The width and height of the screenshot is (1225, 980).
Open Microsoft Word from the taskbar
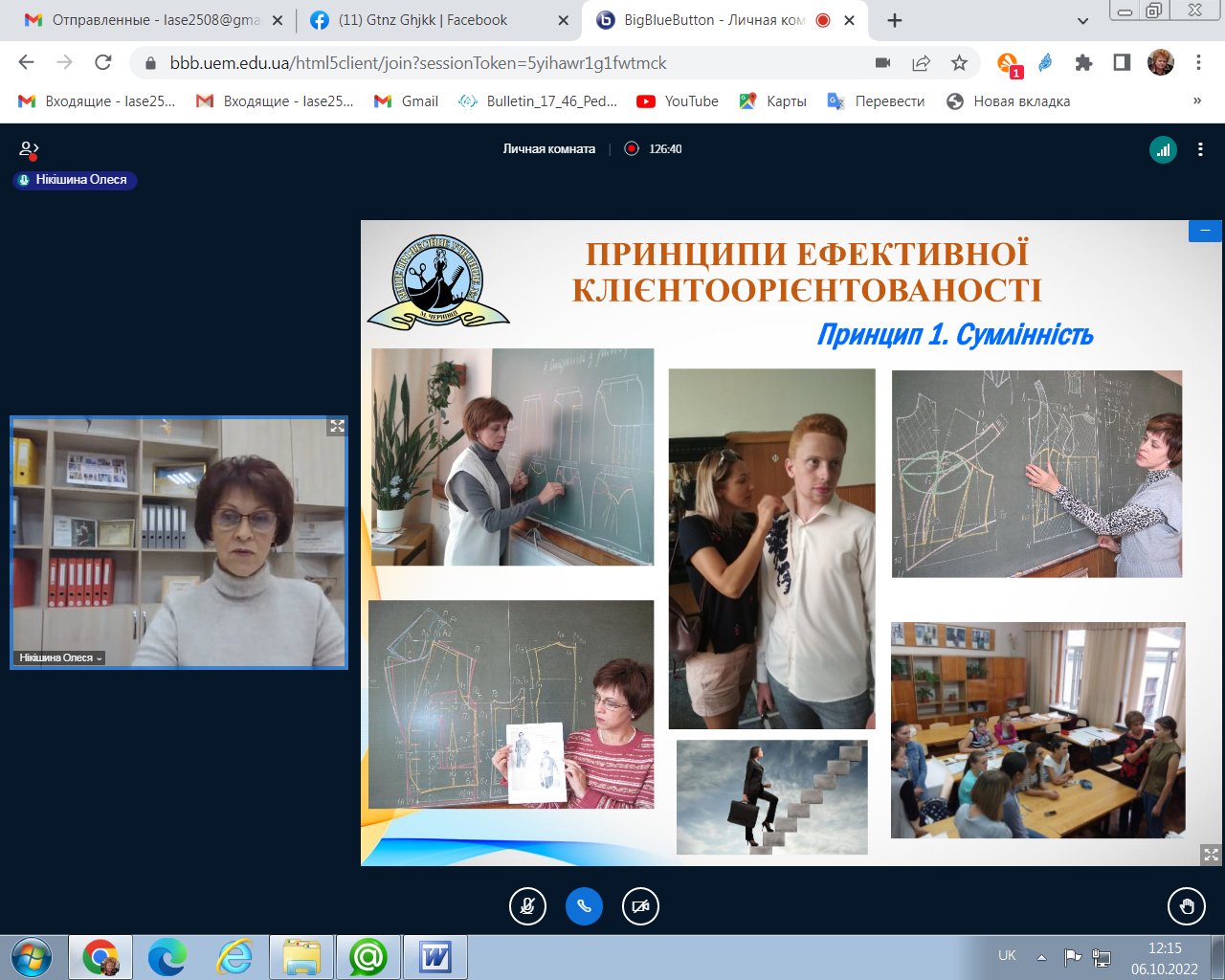pos(434,956)
